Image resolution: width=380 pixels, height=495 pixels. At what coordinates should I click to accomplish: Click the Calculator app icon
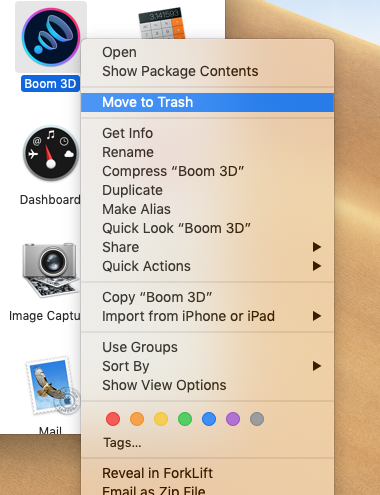coord(161,23)
